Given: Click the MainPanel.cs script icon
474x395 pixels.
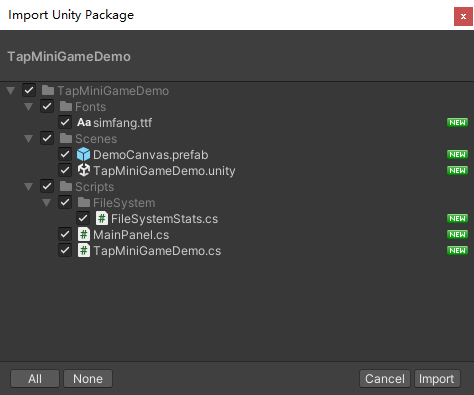Looking at the screenshot, I should coord(84,234).
